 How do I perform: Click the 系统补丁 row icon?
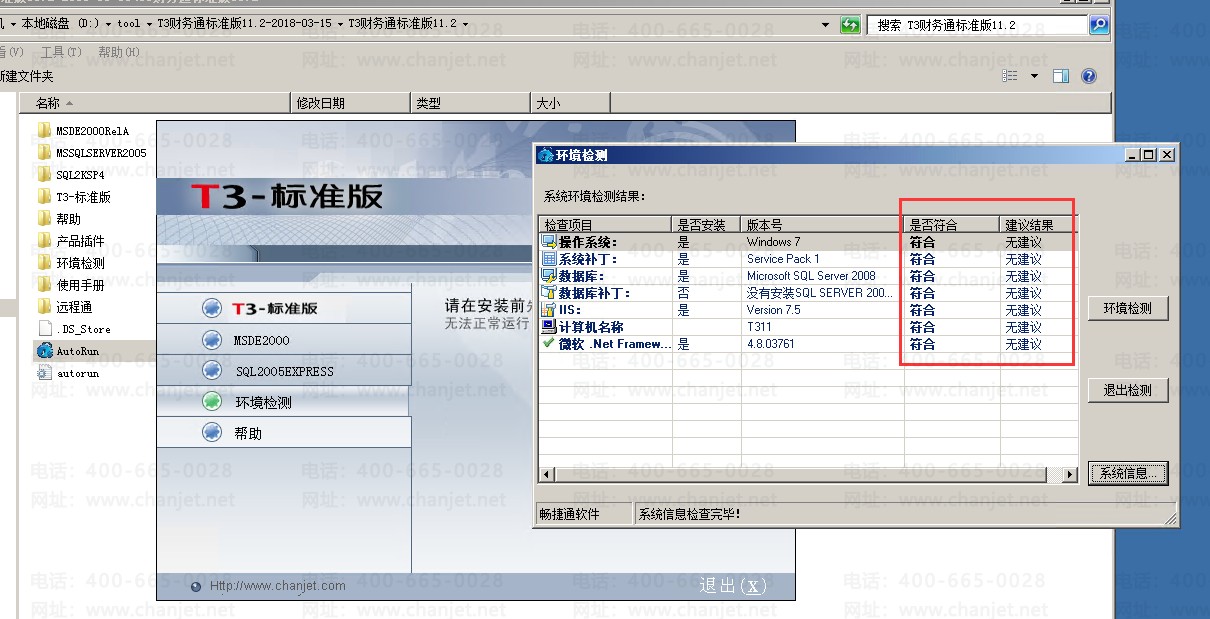point(548,259)
